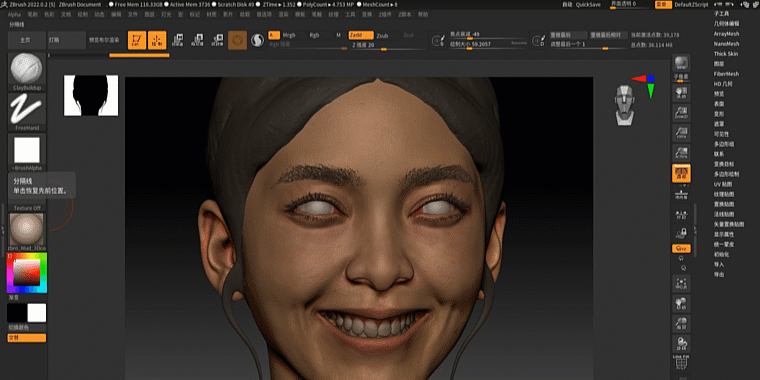Screen dimensions: 760x380
Task: Expand the UV 贴图 section
Action: pos(723,184)
